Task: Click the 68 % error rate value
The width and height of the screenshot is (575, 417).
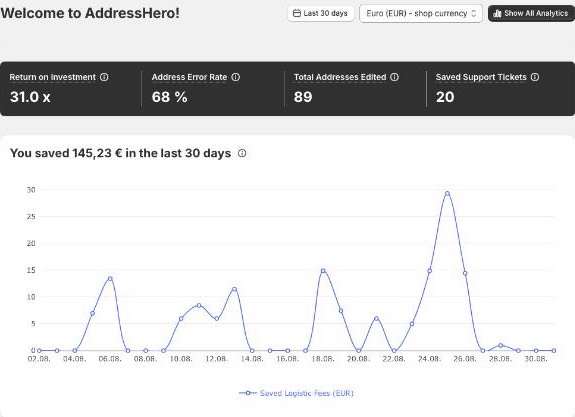Action: point(169,97)
